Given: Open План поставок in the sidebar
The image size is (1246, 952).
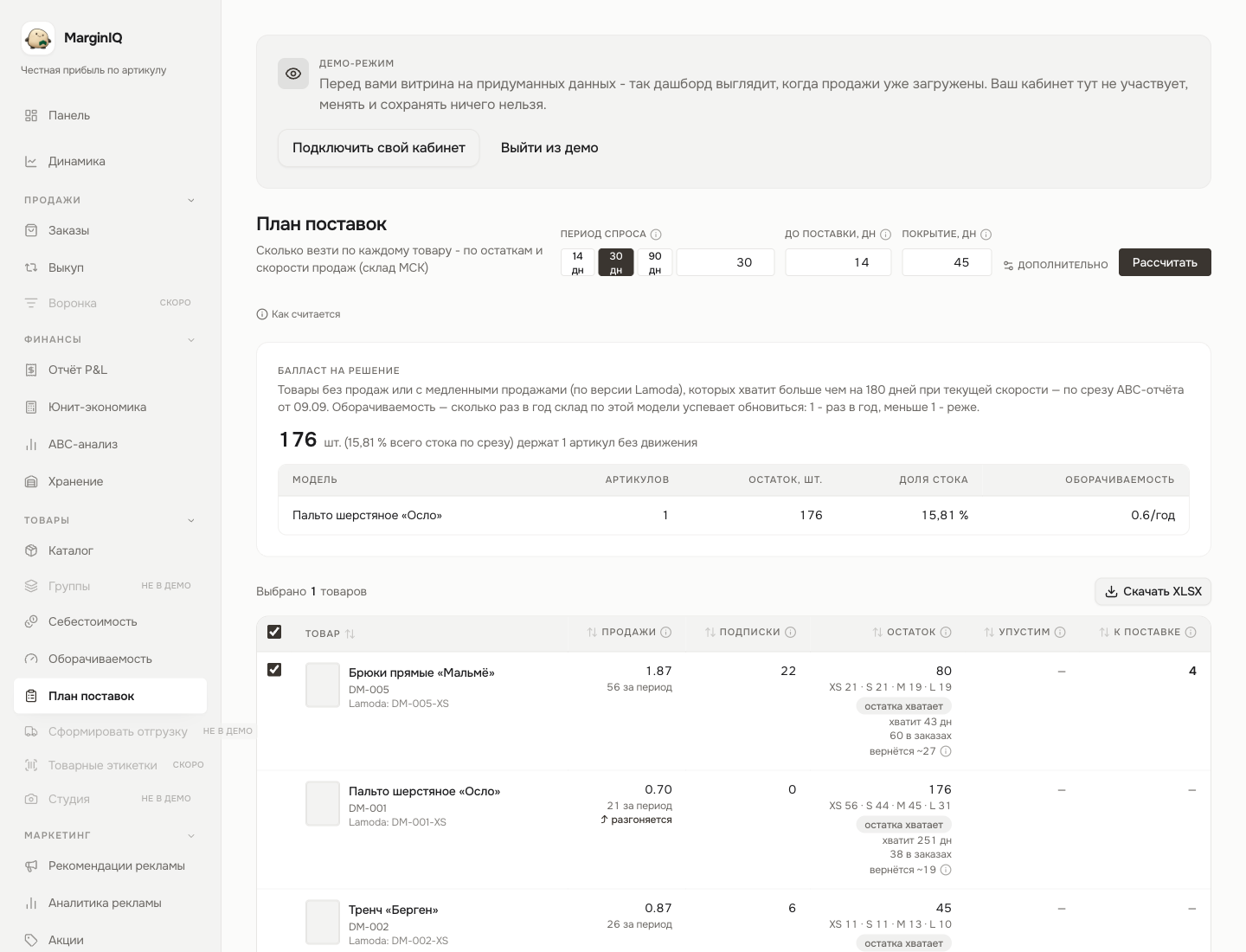Looking at the screenshot, I should pos(110,696).
